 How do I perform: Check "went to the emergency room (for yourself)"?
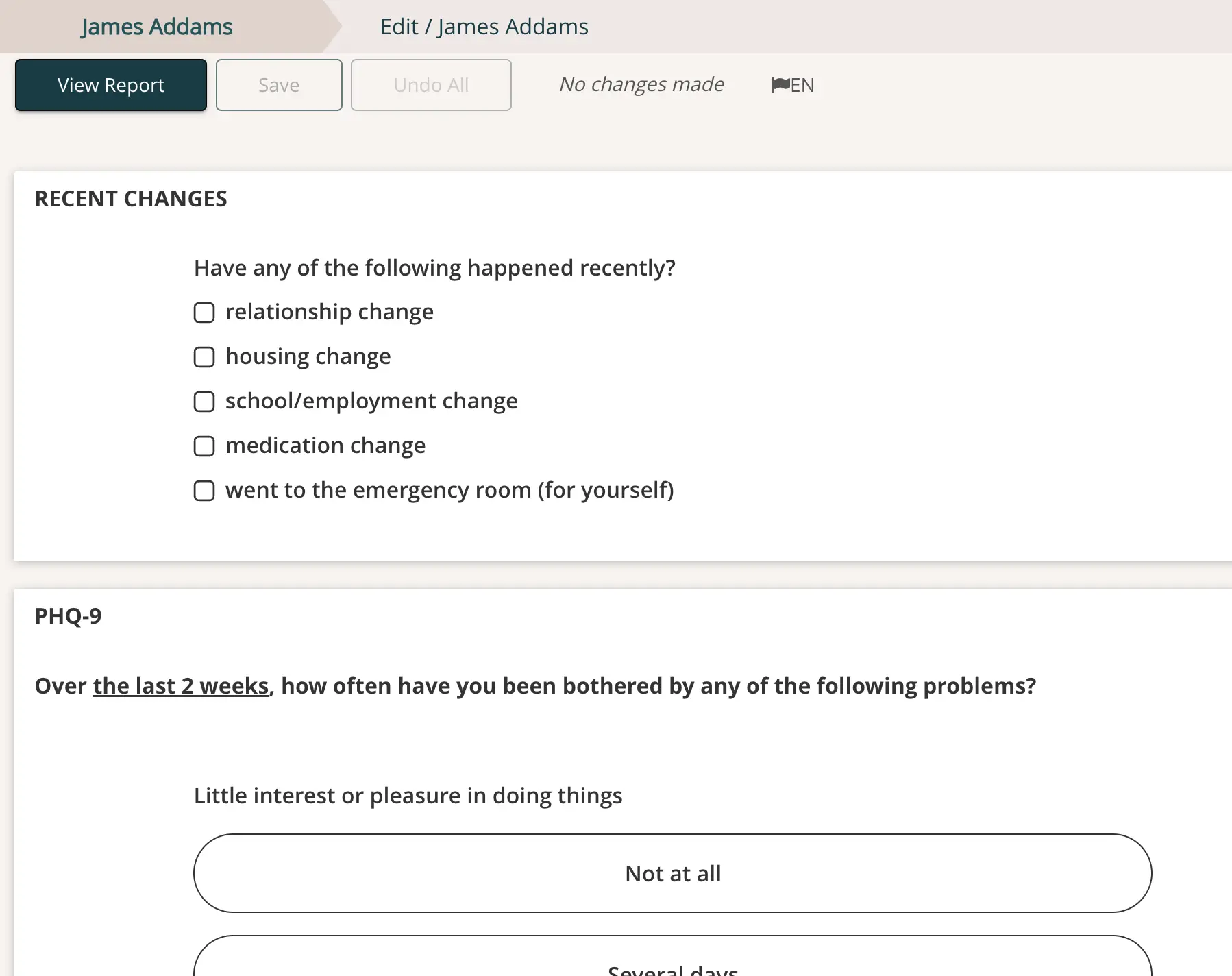click(x=204, y=491)
